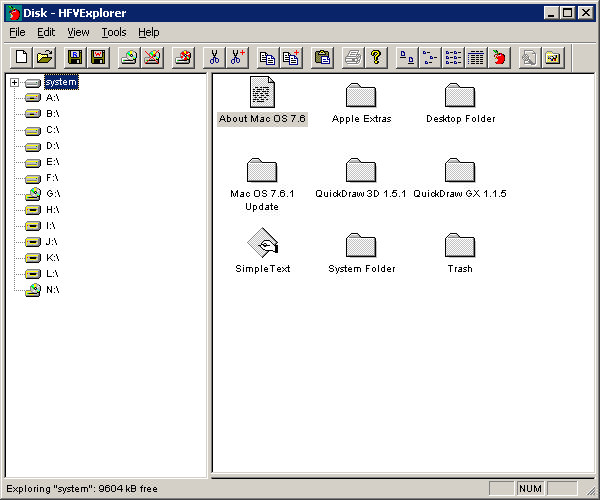
Task: Open the File menu
Action: point(17,32)
